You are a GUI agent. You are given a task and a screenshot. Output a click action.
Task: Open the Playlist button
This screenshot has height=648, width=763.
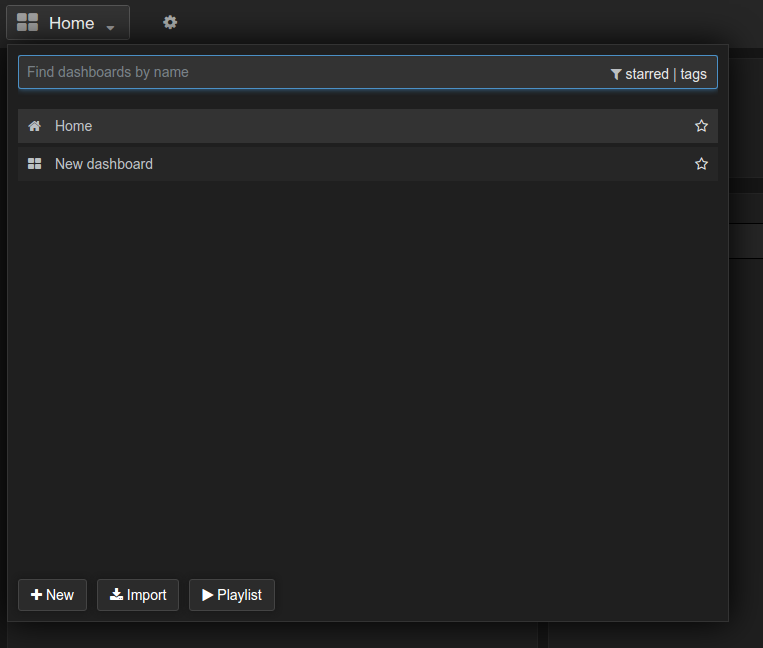pos(232,595)
